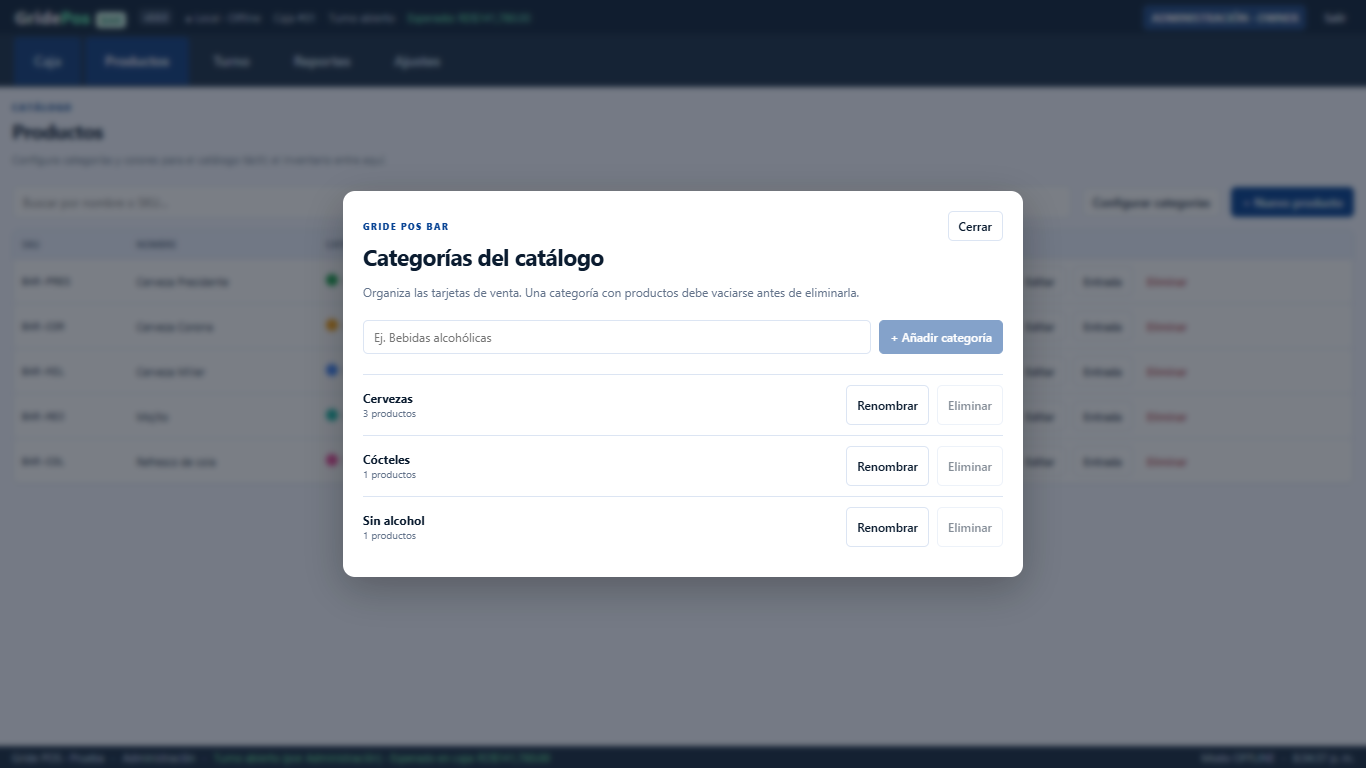Rename the Cervezas category

(887, 405)
